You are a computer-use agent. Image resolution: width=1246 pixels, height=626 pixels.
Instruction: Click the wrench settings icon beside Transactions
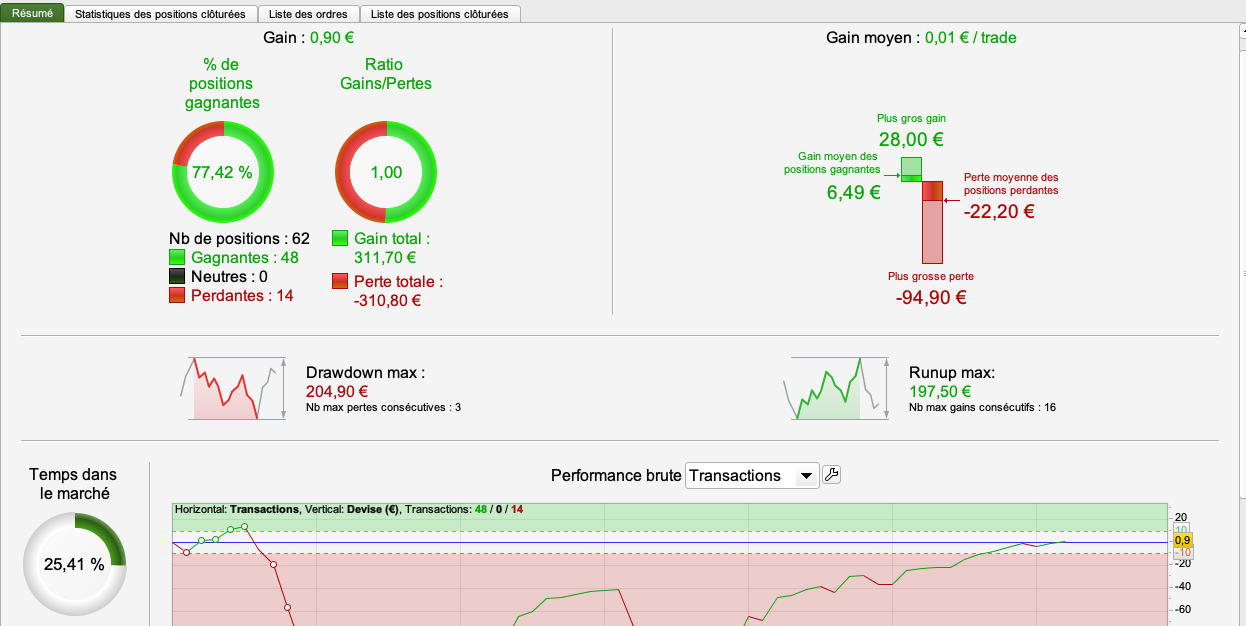click(831, 475)
